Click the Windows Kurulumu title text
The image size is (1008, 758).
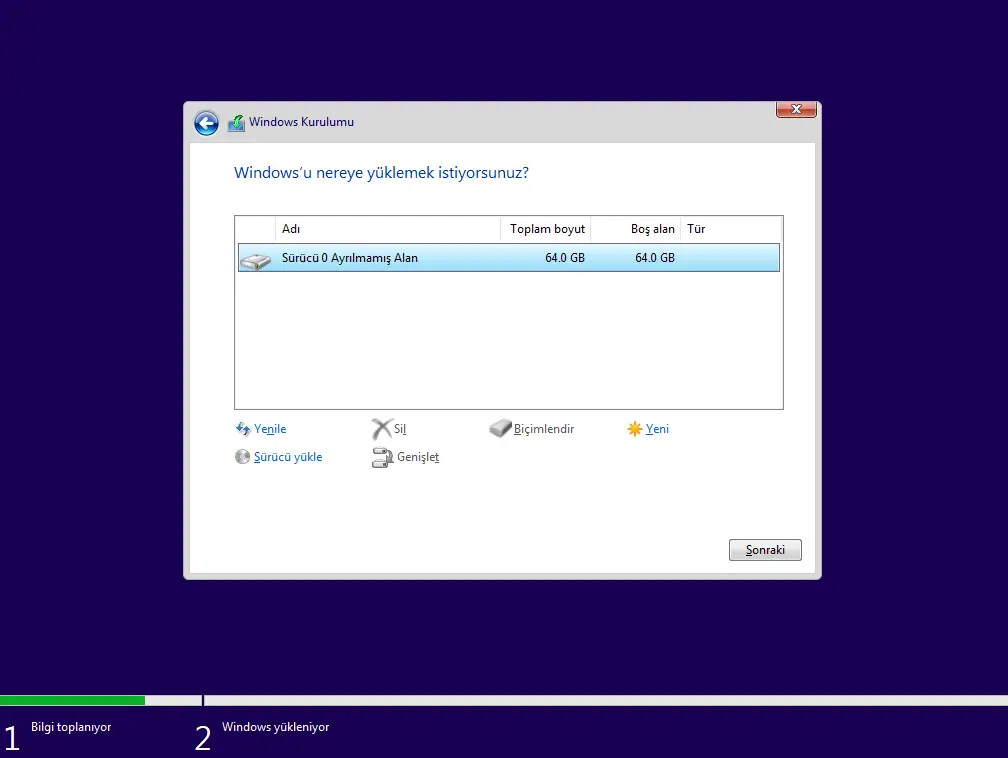point(302,122)
